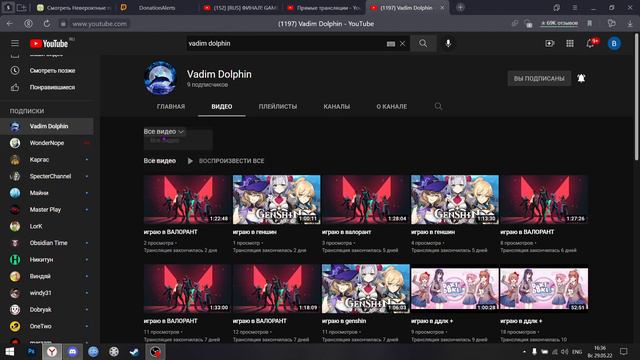This screenshot has width=640, height=360.
Task: Click the page vertical scrollbar
Action: click(x=637, y=96)
